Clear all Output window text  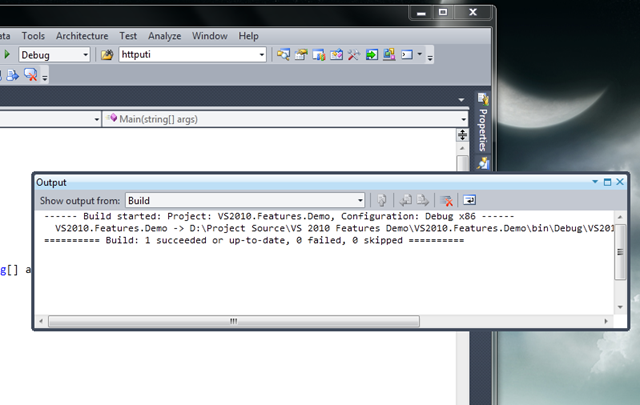(446, 200)
